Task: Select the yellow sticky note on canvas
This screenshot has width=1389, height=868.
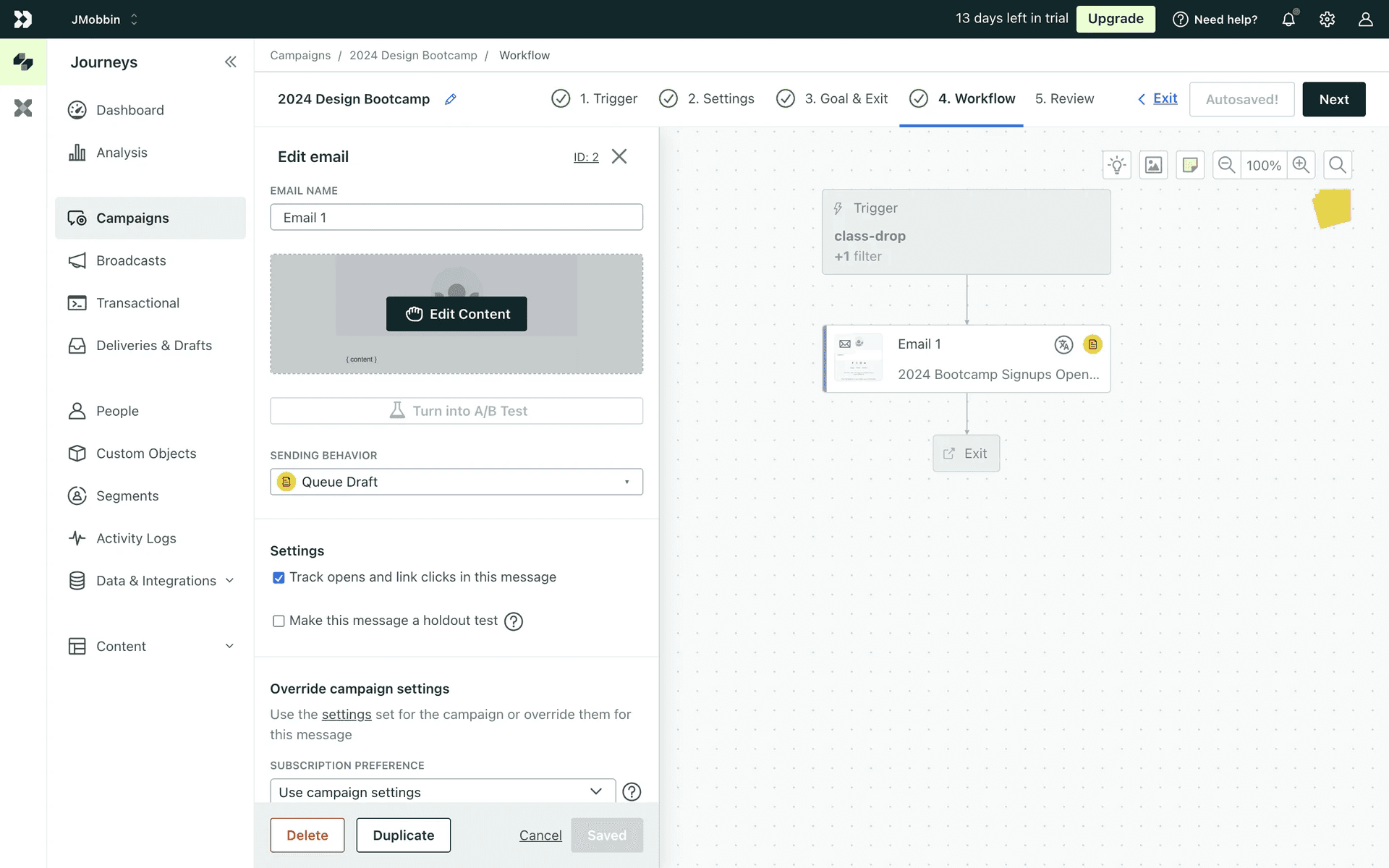Action: (x=1332, y=208)
